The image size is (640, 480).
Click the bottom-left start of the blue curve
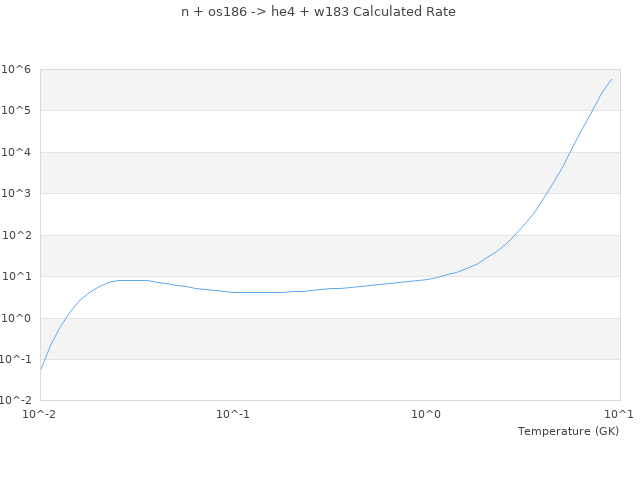pos(41,369)
